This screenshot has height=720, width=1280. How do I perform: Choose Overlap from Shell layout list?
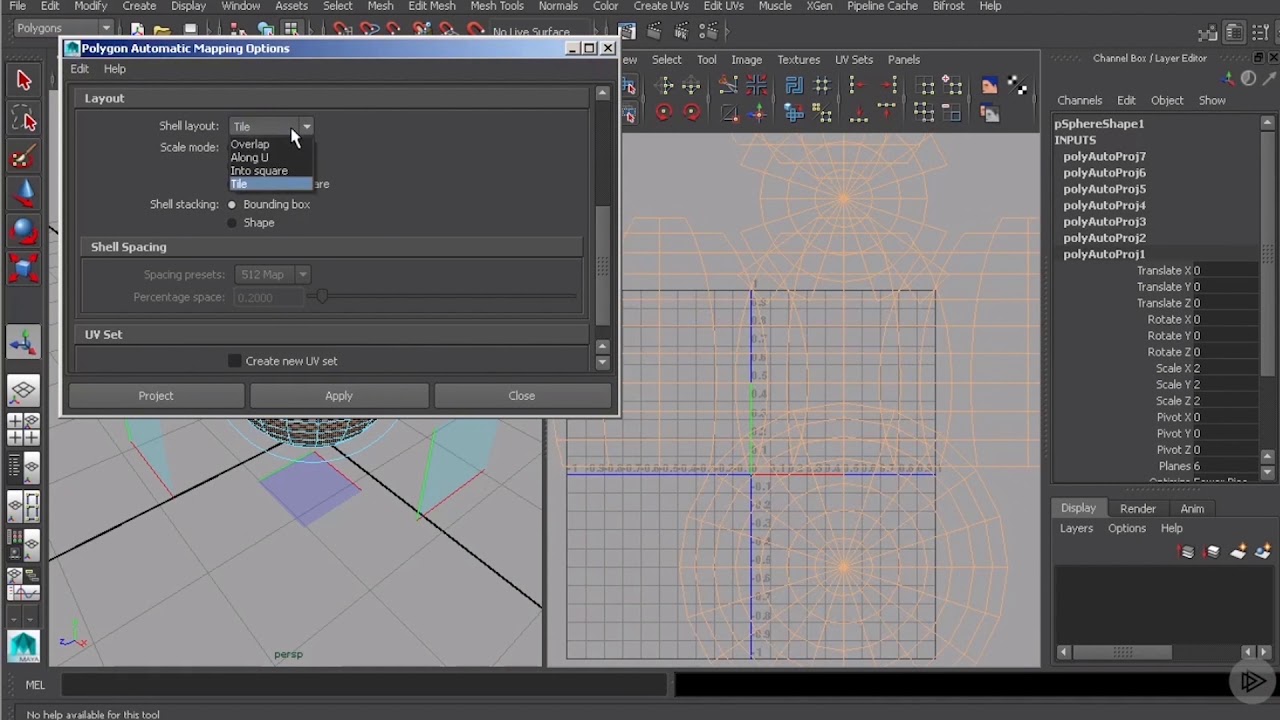point(250,144)
